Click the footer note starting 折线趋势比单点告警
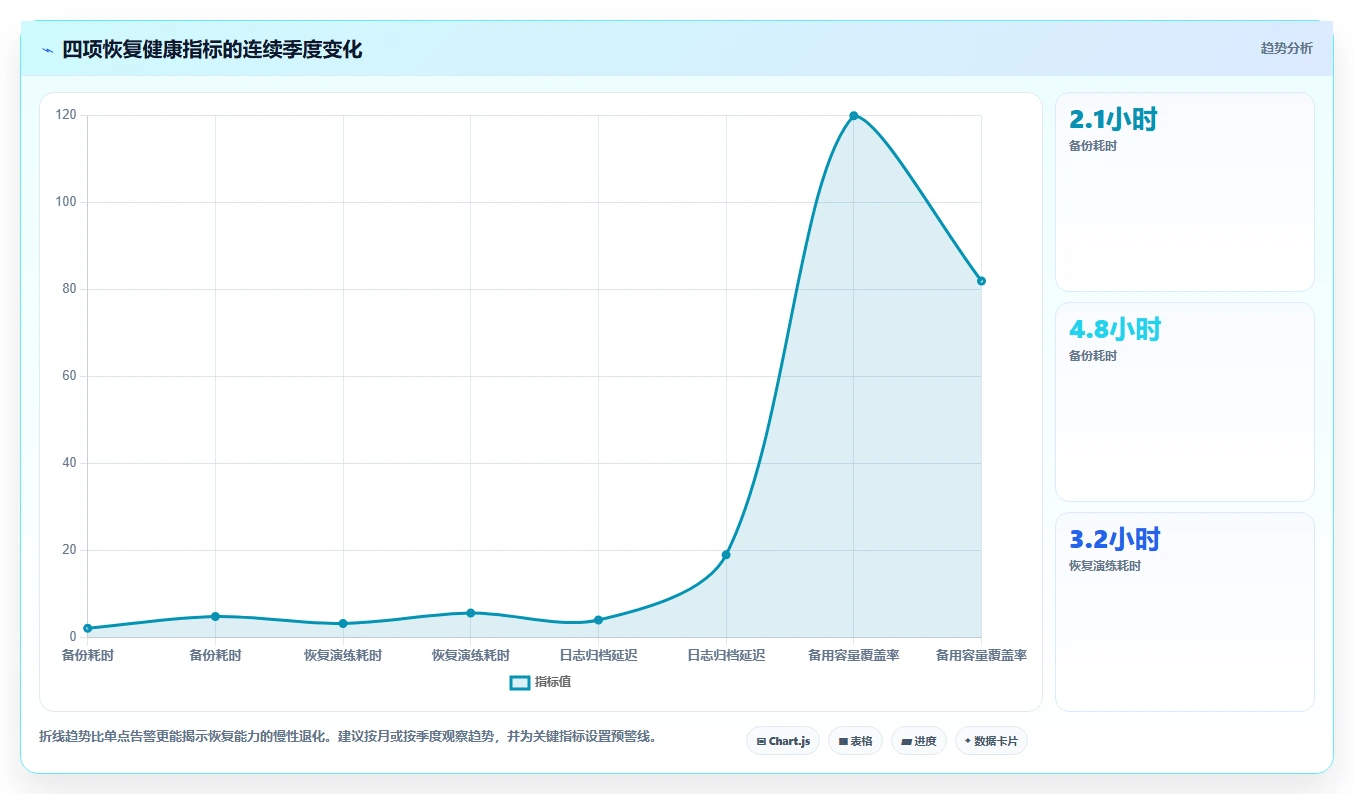 [x=348, y=737]
